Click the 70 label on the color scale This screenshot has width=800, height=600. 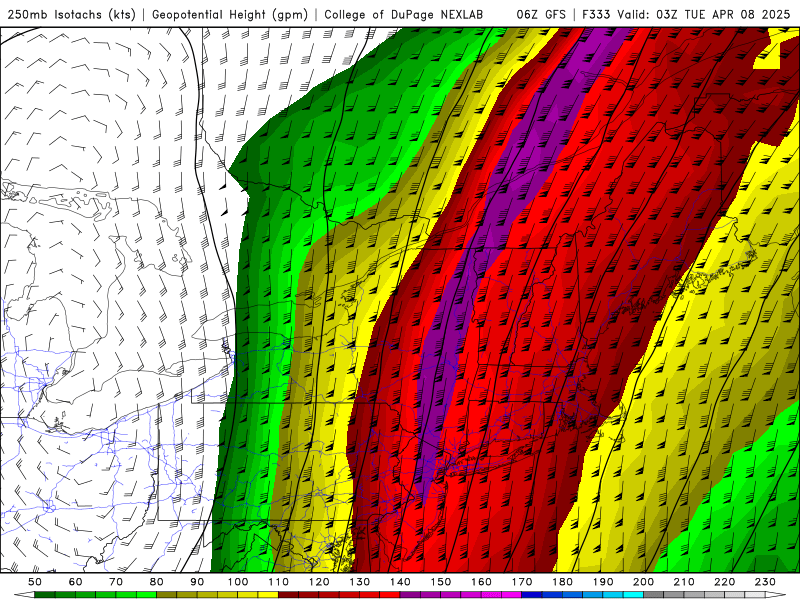[x=116, y=582]
